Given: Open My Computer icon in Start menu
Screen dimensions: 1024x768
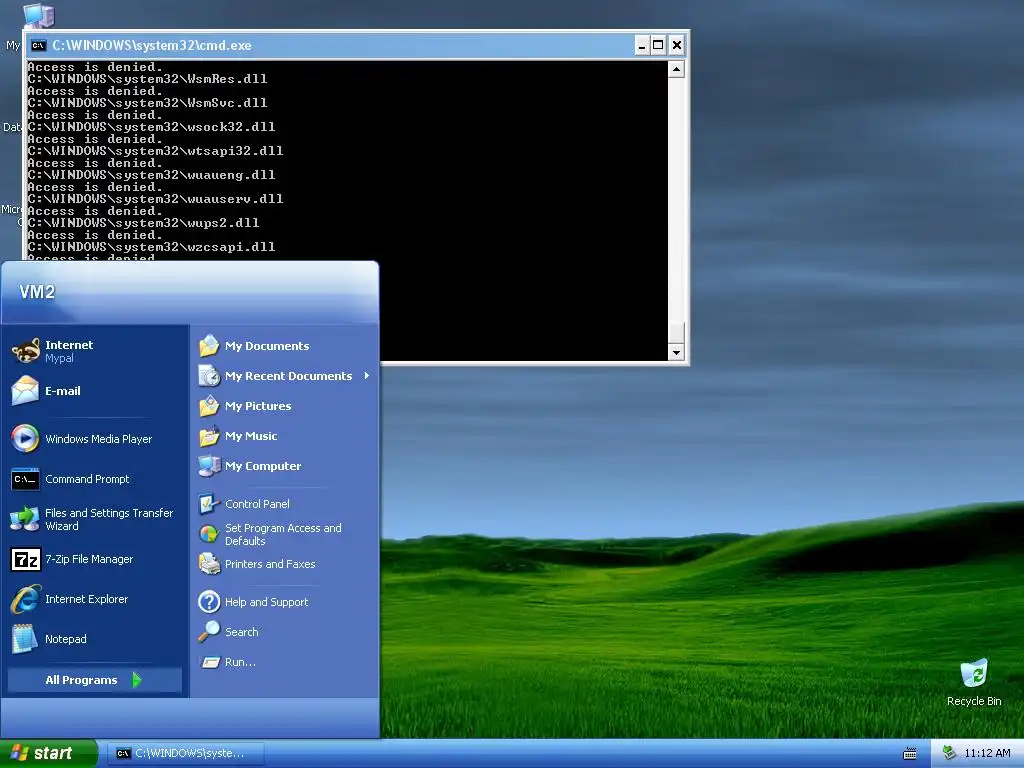Looking at the screenshot, I should pyautogui.click(x=209, y=466).
